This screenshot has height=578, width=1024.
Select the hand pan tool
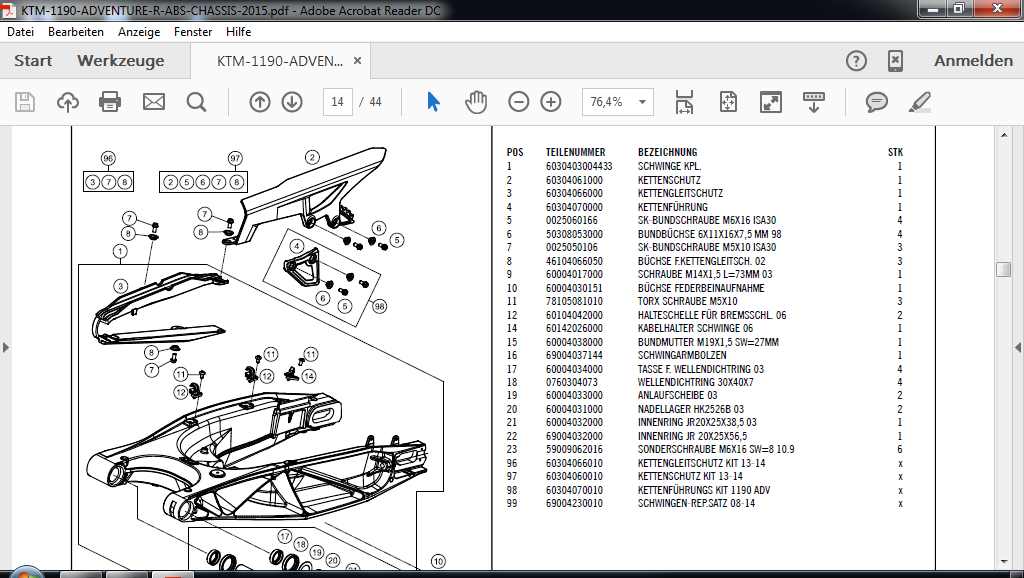click(475, 102)
